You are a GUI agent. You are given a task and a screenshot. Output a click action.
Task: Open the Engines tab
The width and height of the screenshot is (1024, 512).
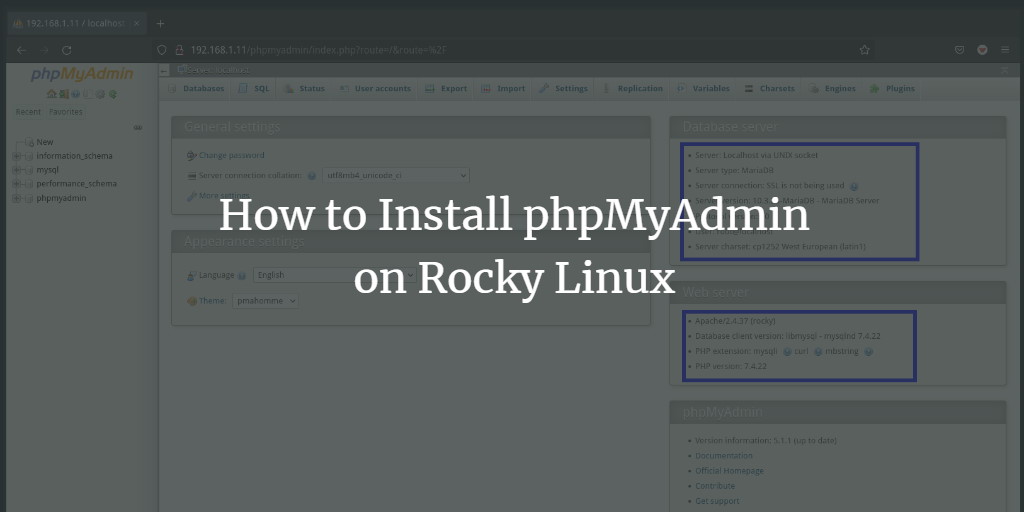point(832,89)
